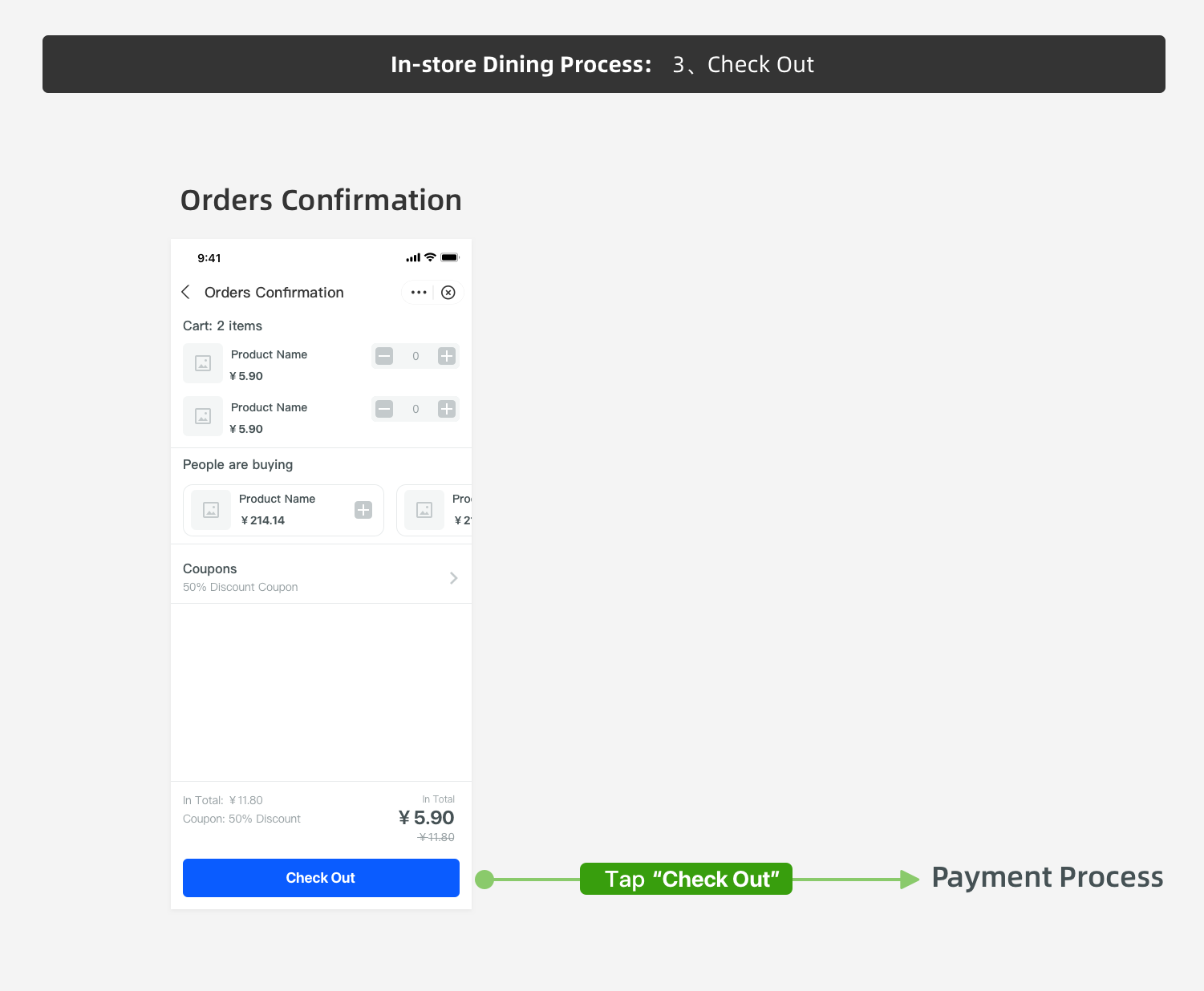Click the second product quantity field
This screenshot has width=1204, height=991.
point(416,409)
